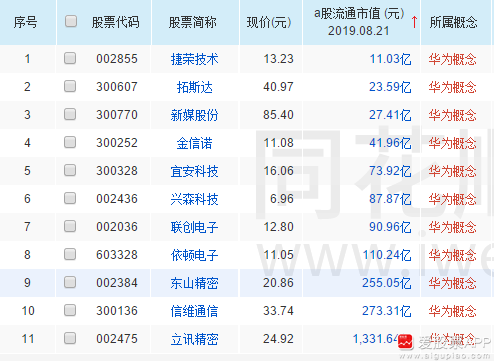This screenshot has height=361, width=494.
Task: Click market value 87.87亿
Action: coord(390,199)
